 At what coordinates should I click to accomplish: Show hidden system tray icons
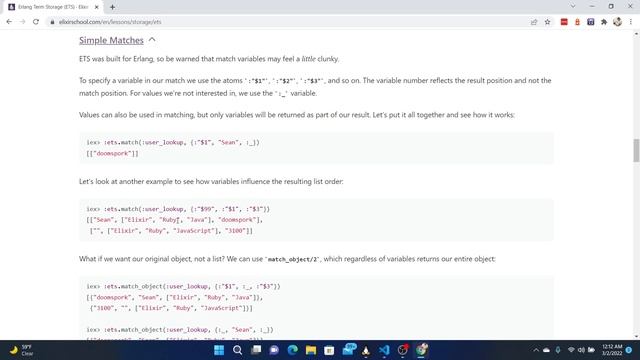click(x=536, y=350)
